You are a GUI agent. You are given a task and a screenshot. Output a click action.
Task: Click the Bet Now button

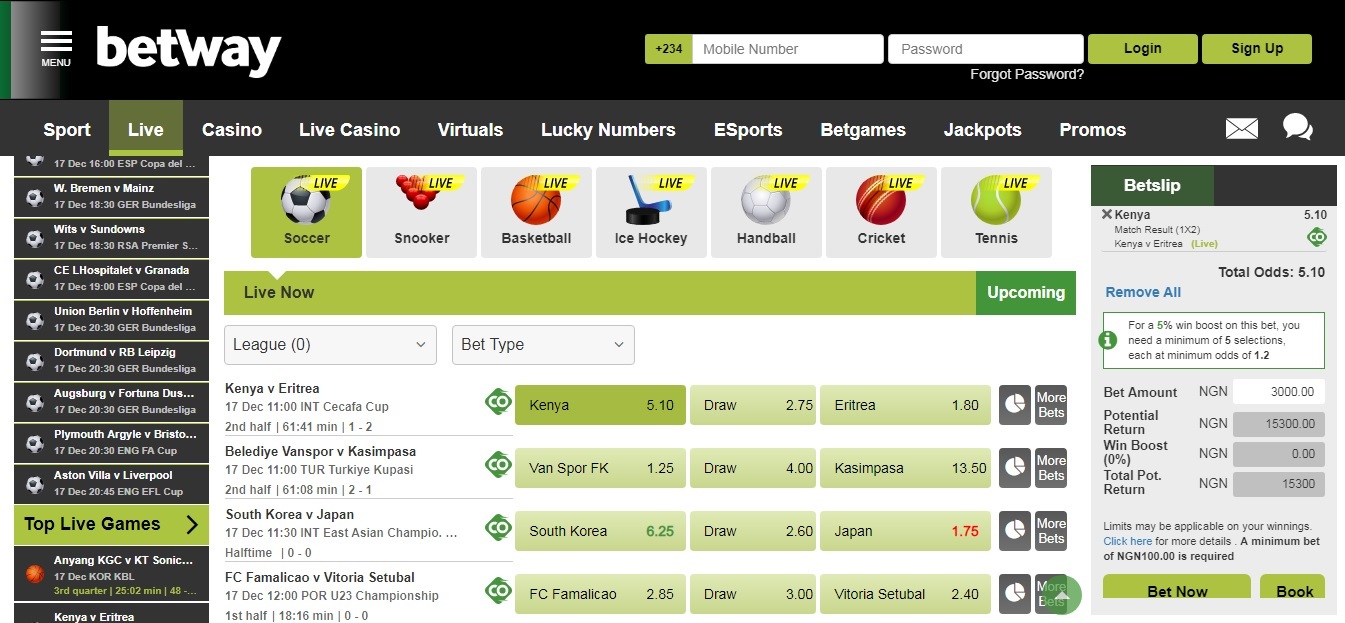click(x=1176, y=590)
